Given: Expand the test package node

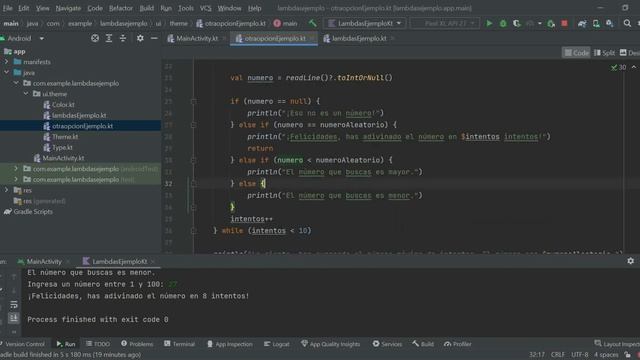Looking at the screenshot, I should [16, 179].
